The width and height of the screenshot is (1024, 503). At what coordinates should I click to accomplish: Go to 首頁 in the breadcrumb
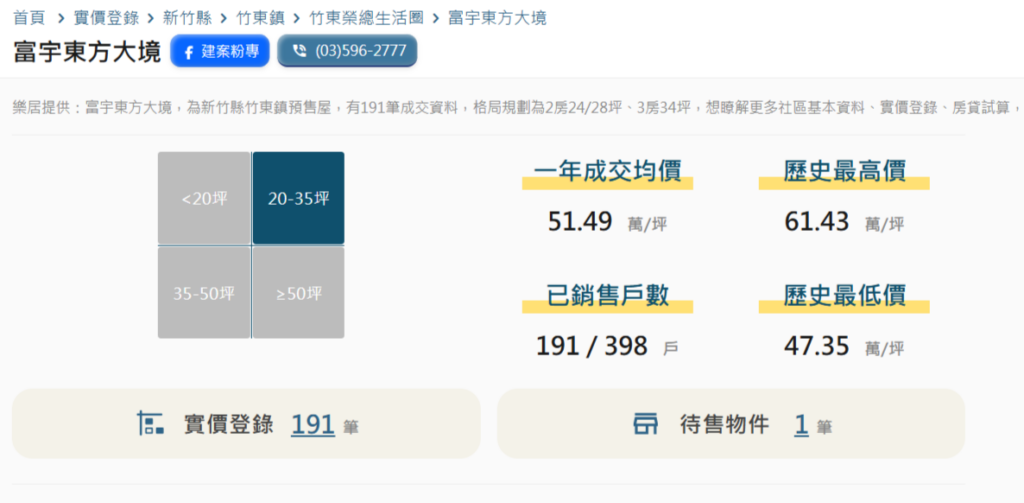[x=29, y=18]
